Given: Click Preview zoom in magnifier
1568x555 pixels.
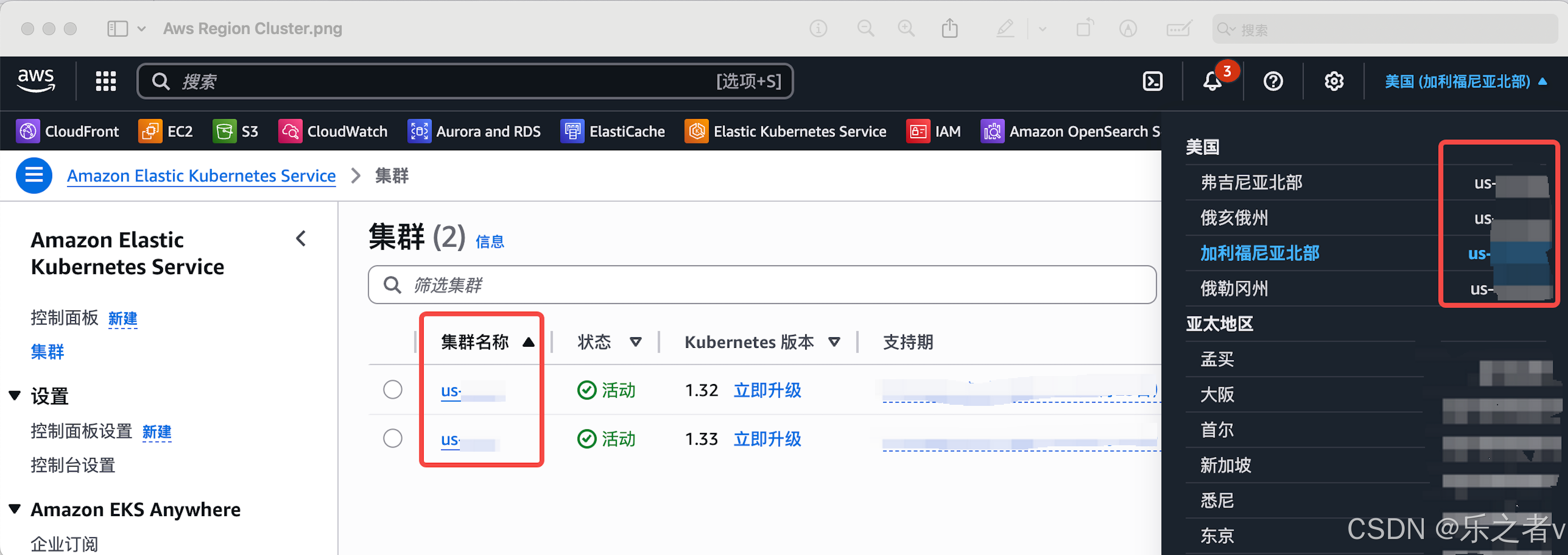Looking at the screenshot, I should (x=906, y=29).
